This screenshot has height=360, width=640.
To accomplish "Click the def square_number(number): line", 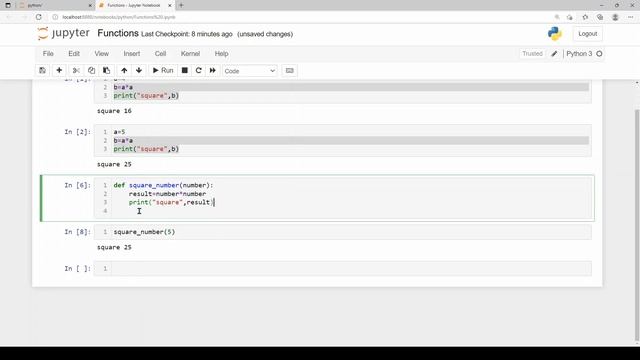I will (163, 185).
